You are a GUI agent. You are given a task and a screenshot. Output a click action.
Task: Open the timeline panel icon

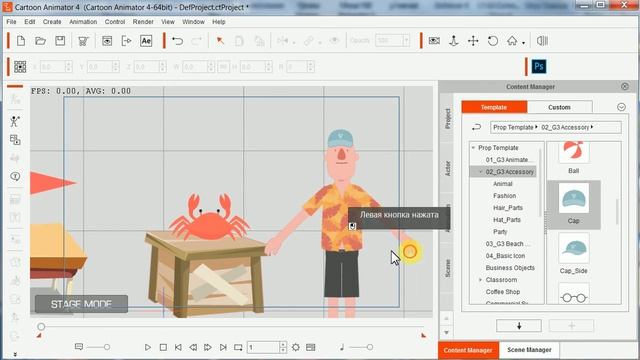point(311,347)
